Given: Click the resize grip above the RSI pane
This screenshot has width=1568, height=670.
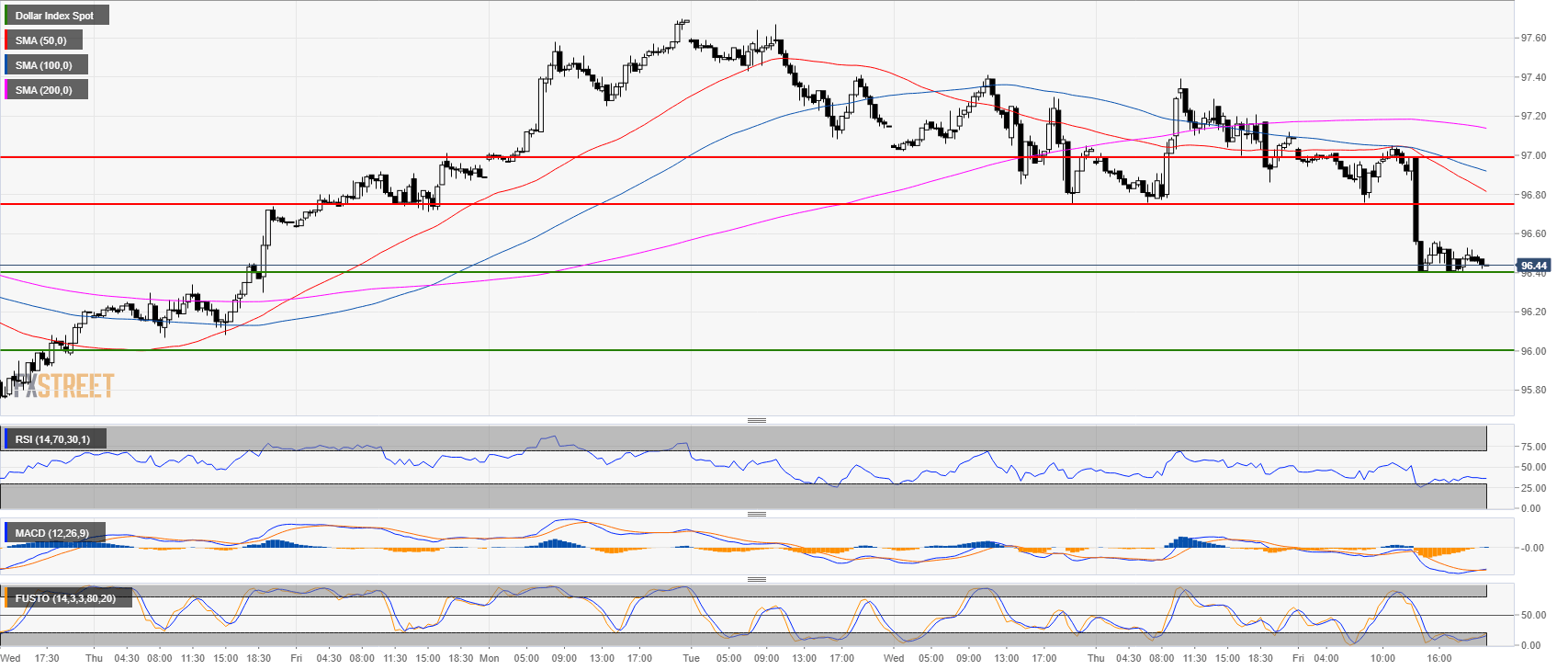Looking at the screenshot, I should point(756,420).
